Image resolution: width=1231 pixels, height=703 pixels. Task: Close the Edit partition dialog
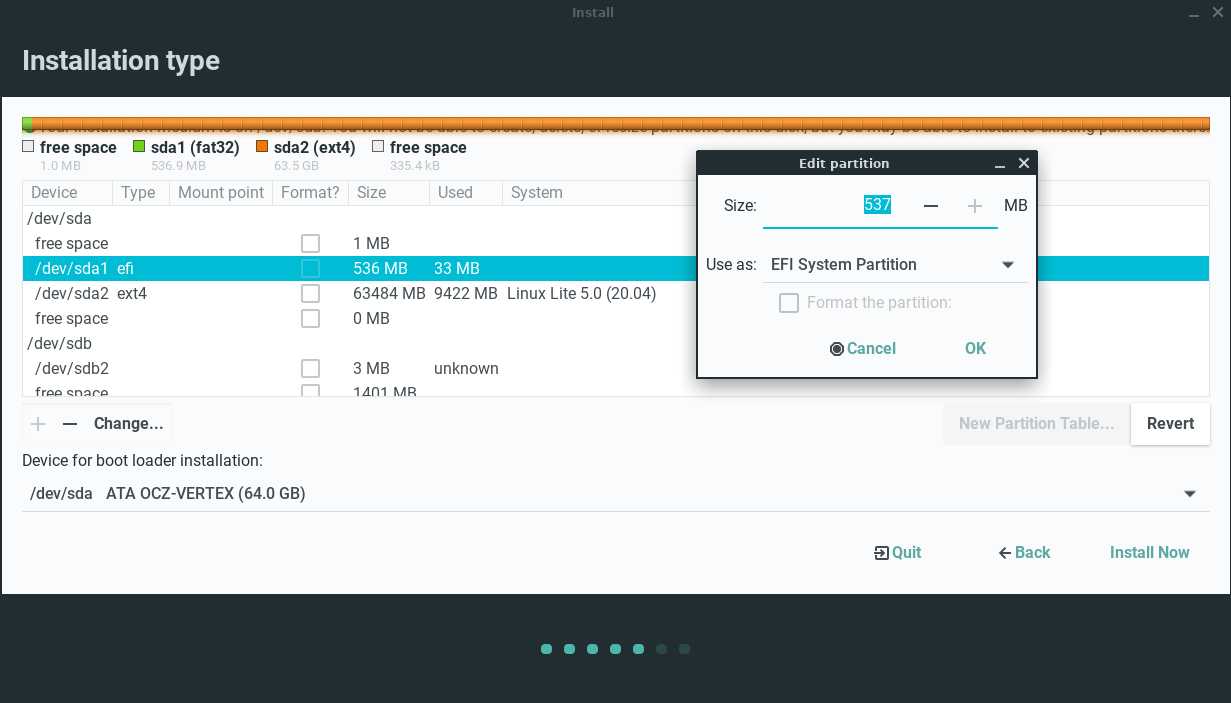coord(1023,163)
